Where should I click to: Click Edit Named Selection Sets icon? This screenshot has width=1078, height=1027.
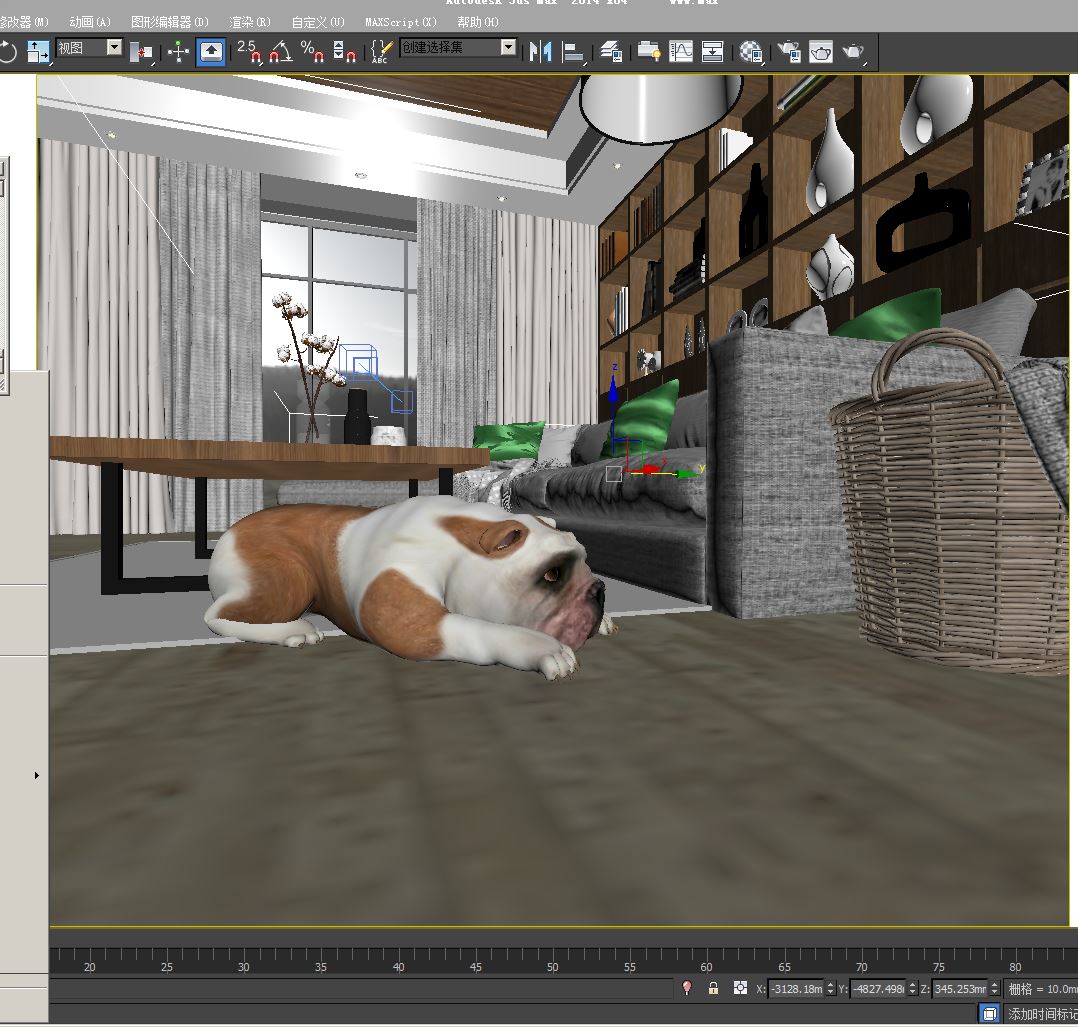click(x=380, y=52)
